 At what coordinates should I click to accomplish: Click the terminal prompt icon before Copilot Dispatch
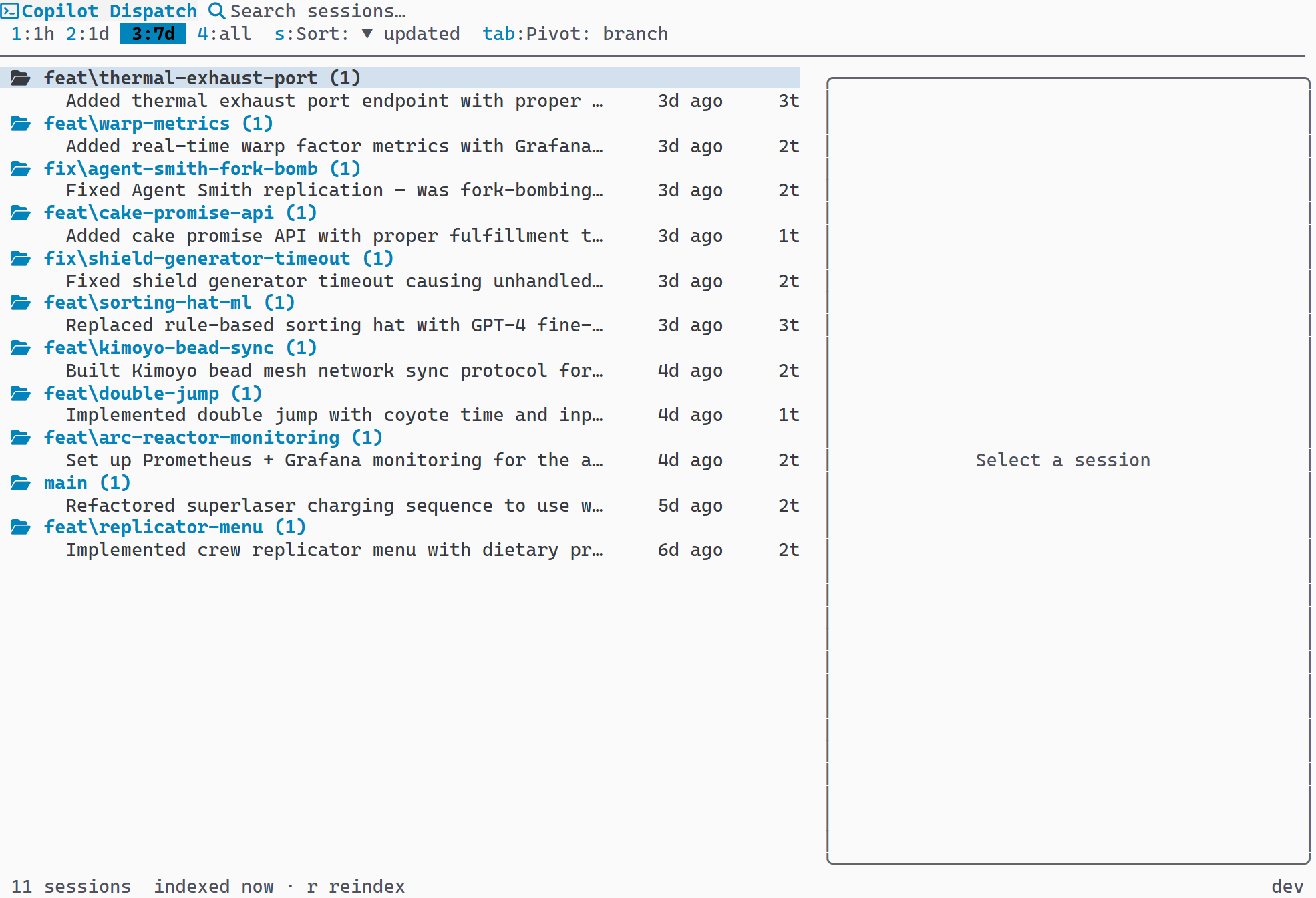click(11, 11)
